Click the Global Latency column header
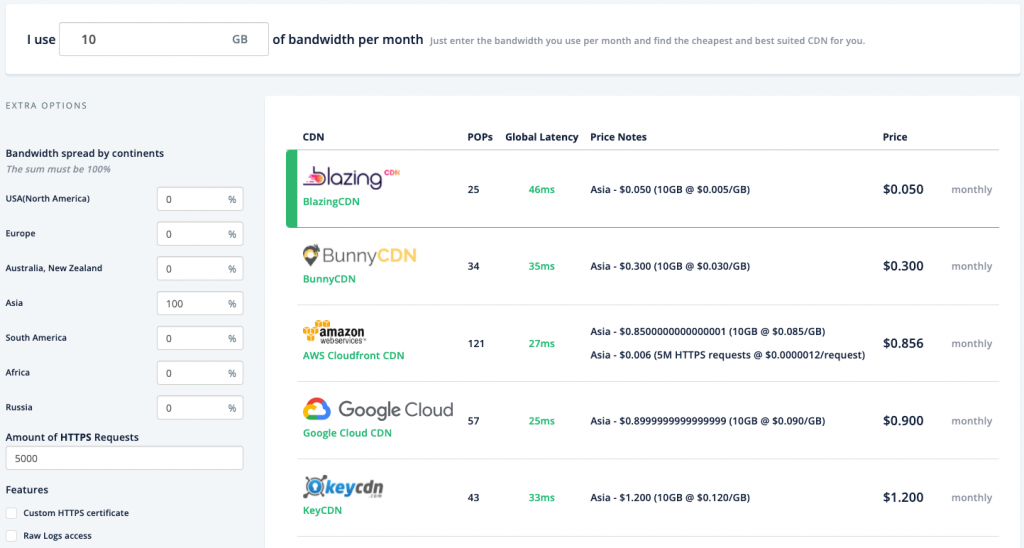The image size is (1024, 548). (x=541, y=137)
